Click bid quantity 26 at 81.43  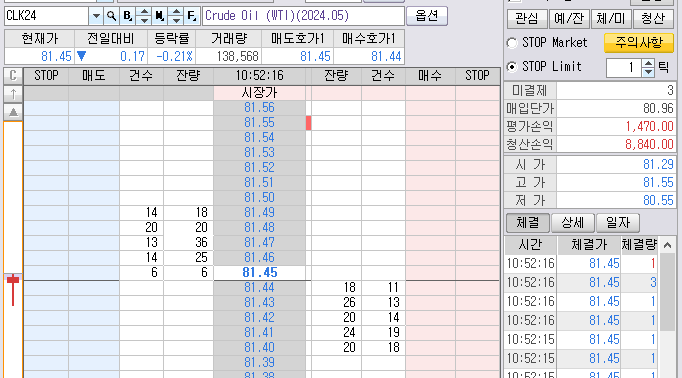pos(336,303)
